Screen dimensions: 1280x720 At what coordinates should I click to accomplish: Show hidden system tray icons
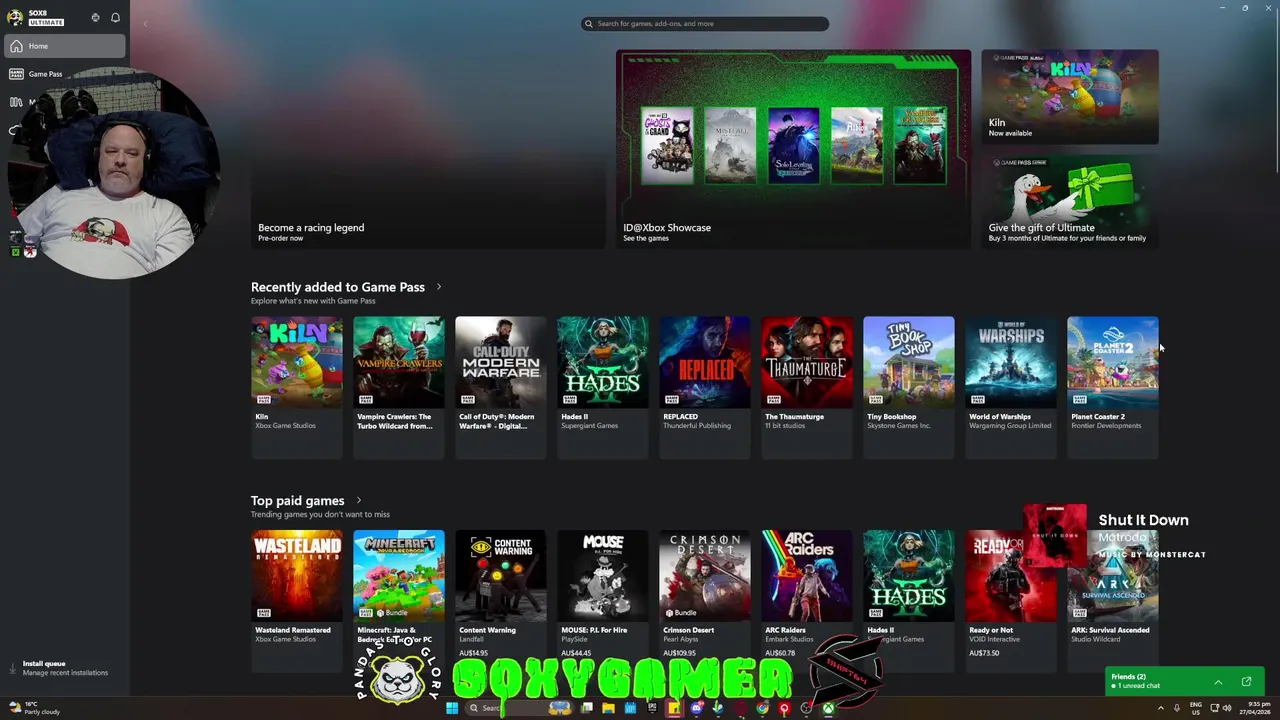1161,708
